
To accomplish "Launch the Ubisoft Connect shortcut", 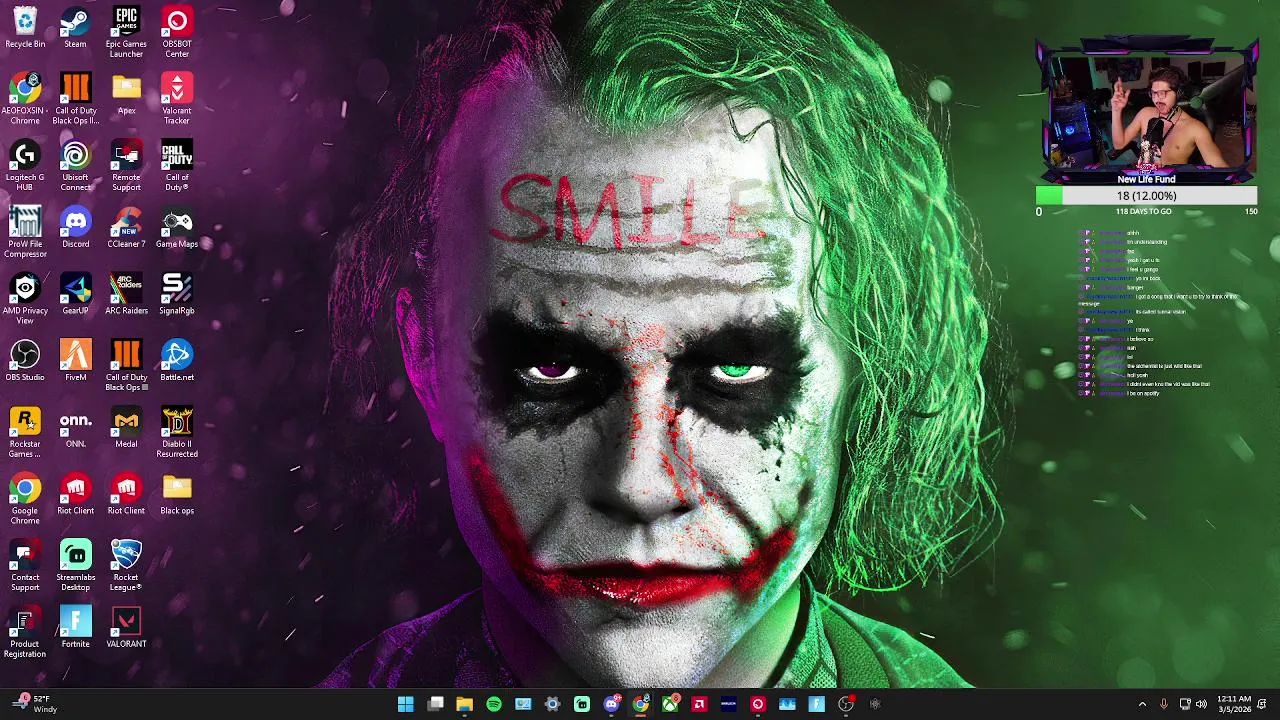I will 75,166.
